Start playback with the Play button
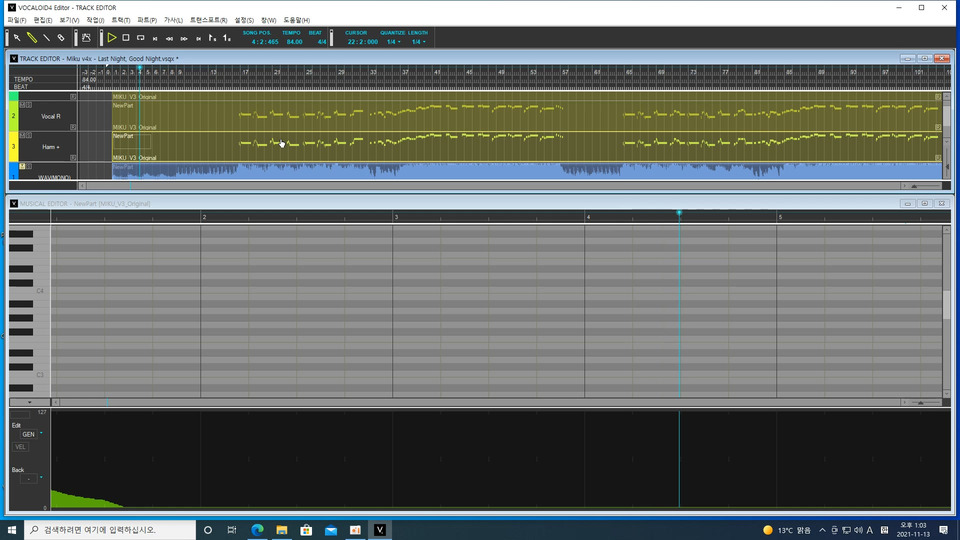The width and height of the screenshot is (960, 540). point(111,38)
